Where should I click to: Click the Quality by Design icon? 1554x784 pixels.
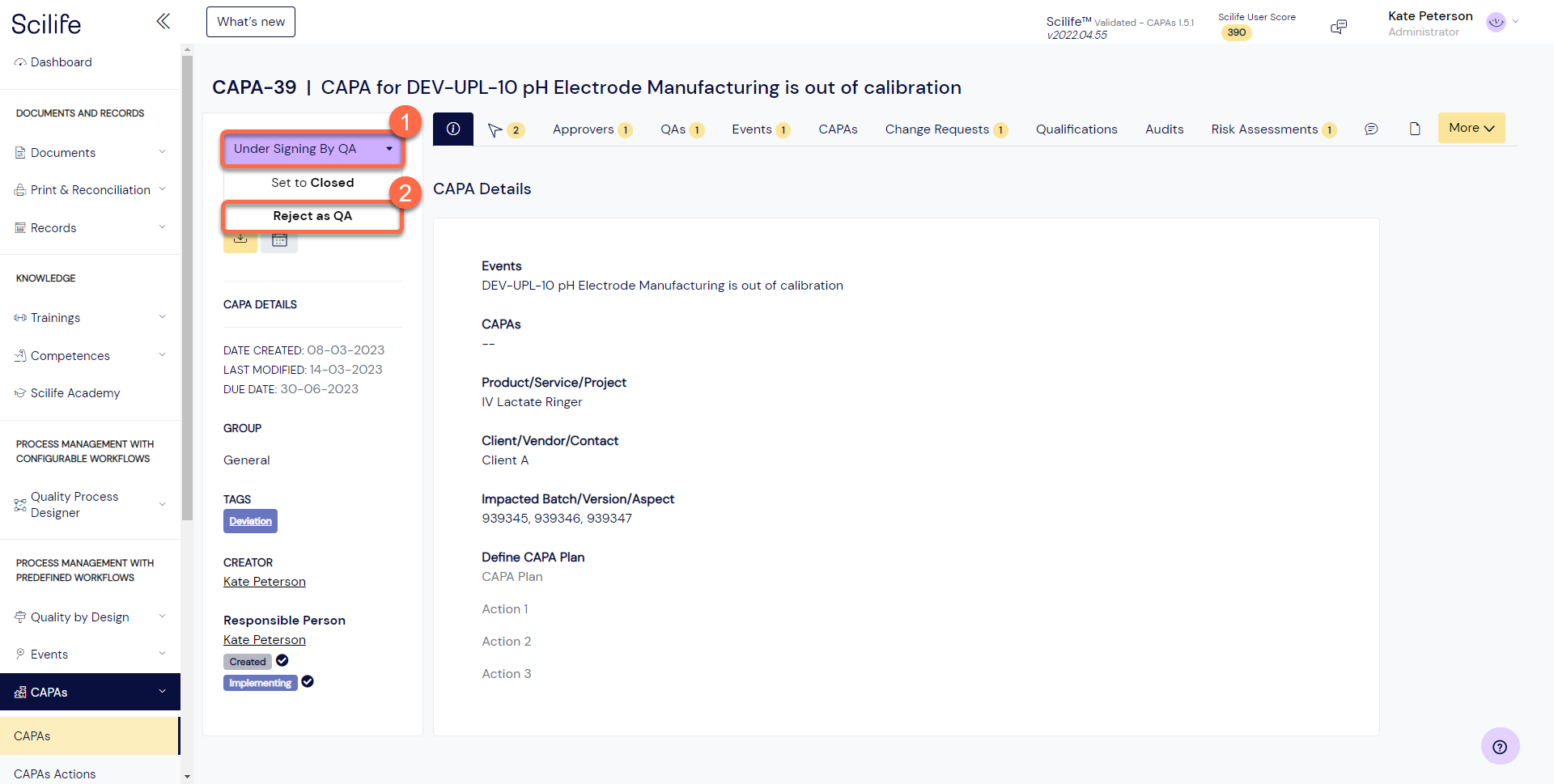(x=20, y=617)
